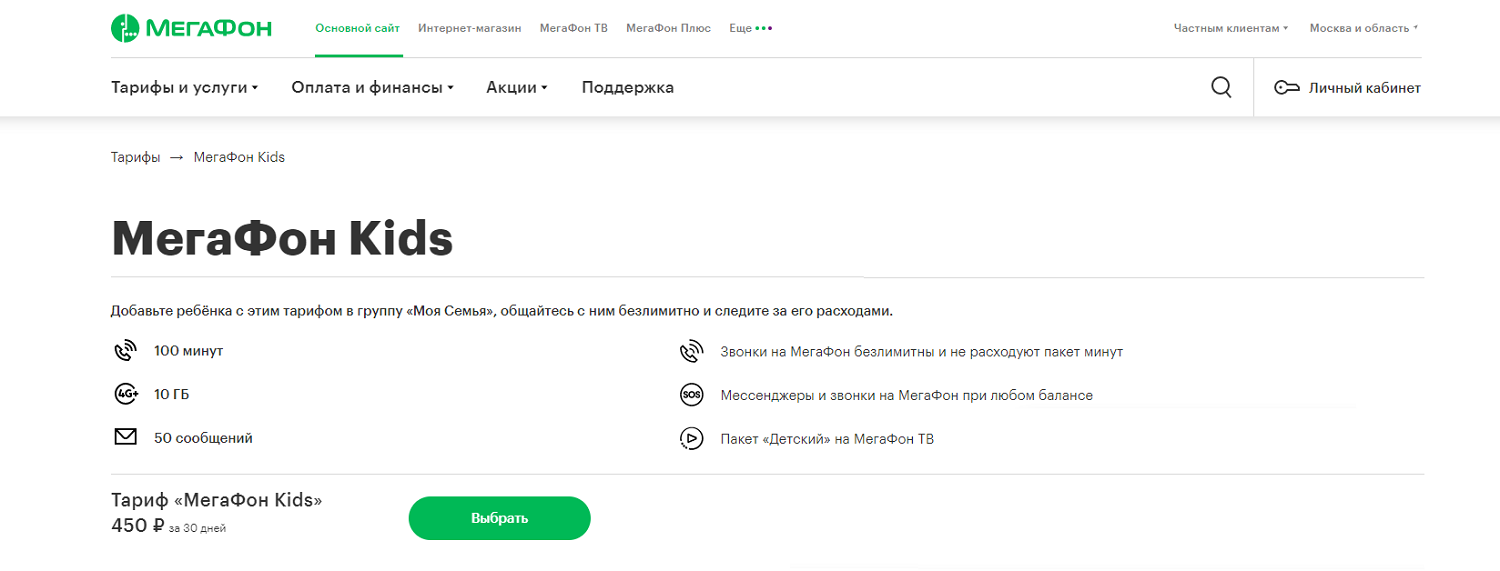The height and width of the screenshot is (571, 1500).
Task: Click Мессенджеры и звонки при любом балансе text
Action: point(906,396)
